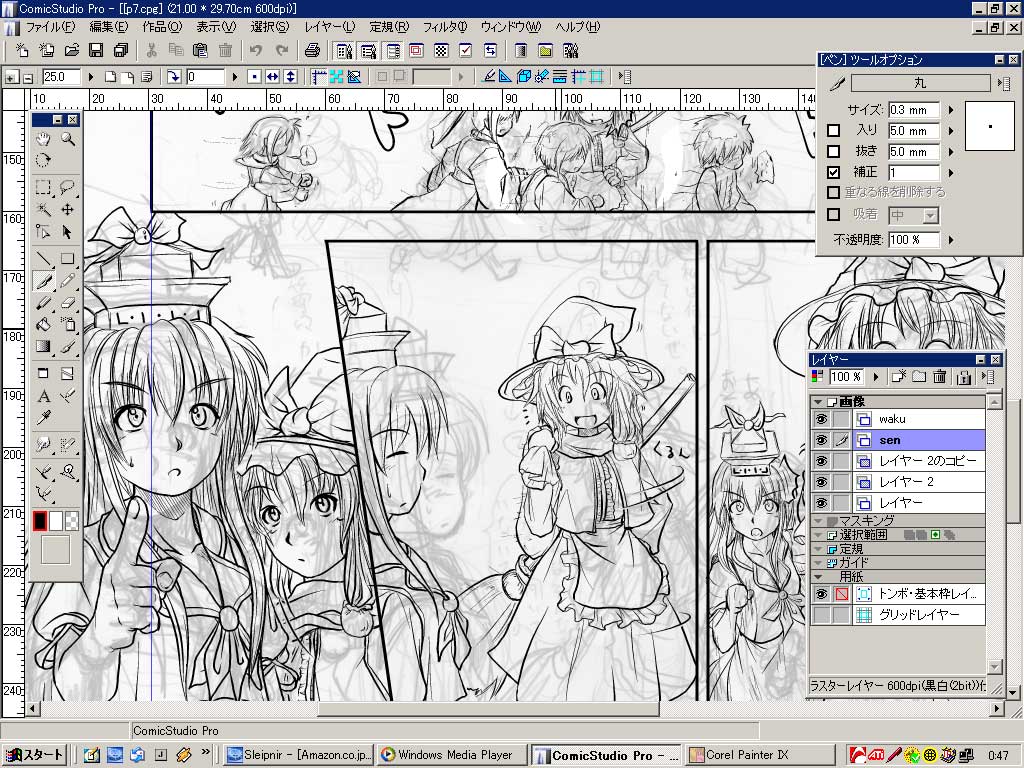Toggle the 入り checkbox
This screenshot has height=768, width=1024.
coord(833,131)
